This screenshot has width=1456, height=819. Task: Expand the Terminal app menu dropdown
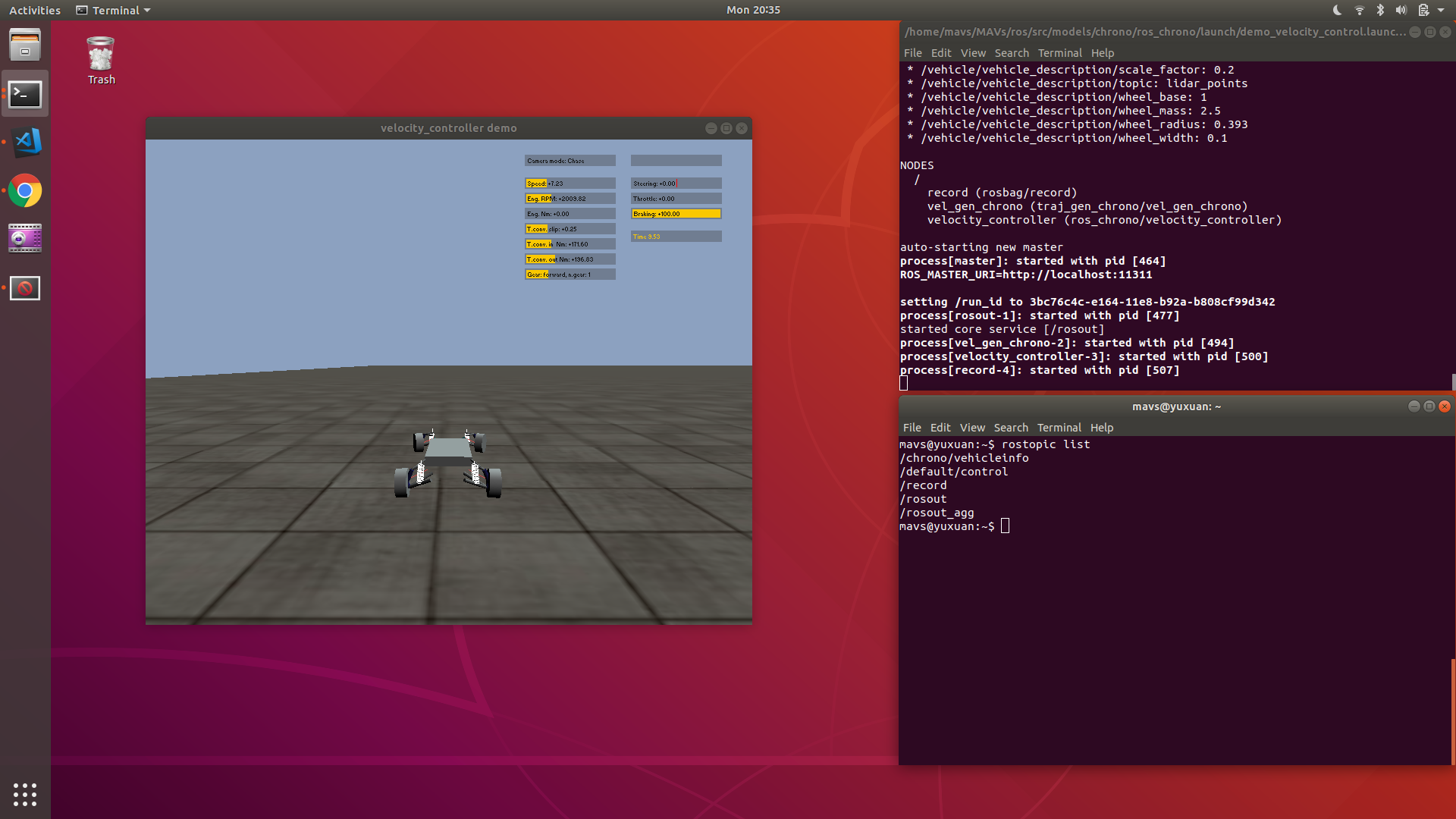114,10
